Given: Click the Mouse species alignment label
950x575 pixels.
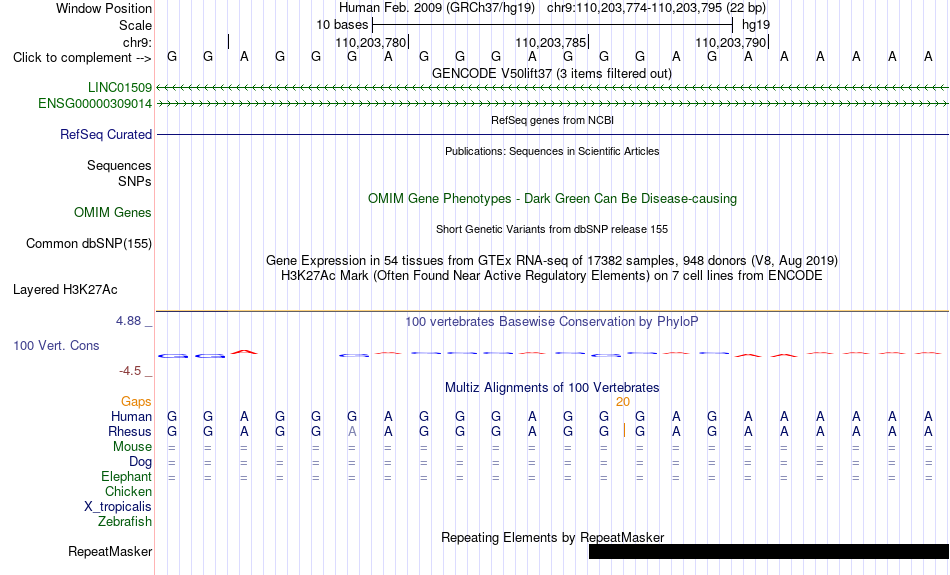Looking at the screenshot, I should (x=132, y=447).
